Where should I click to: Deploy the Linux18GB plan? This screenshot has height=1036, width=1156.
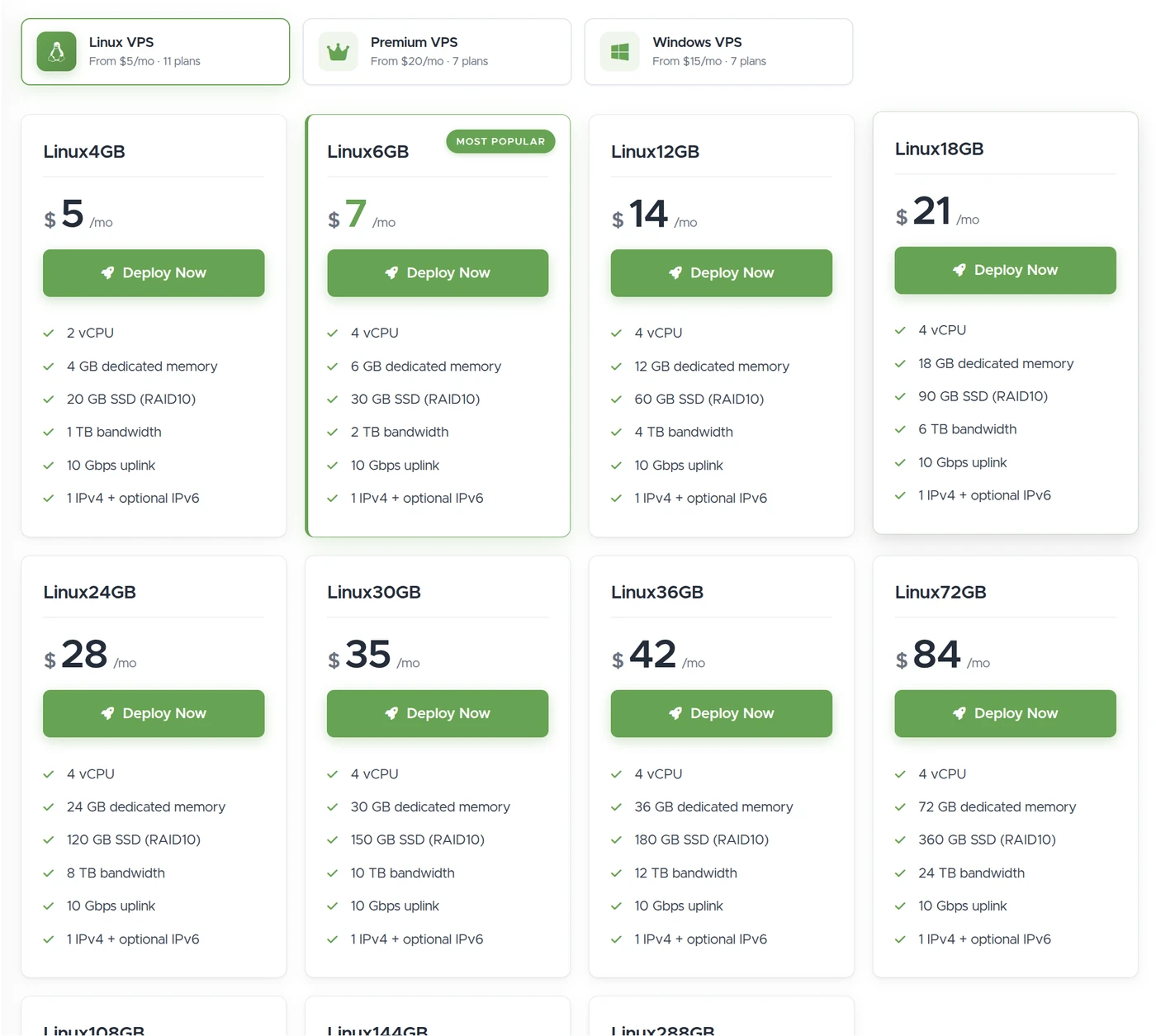1006,270
